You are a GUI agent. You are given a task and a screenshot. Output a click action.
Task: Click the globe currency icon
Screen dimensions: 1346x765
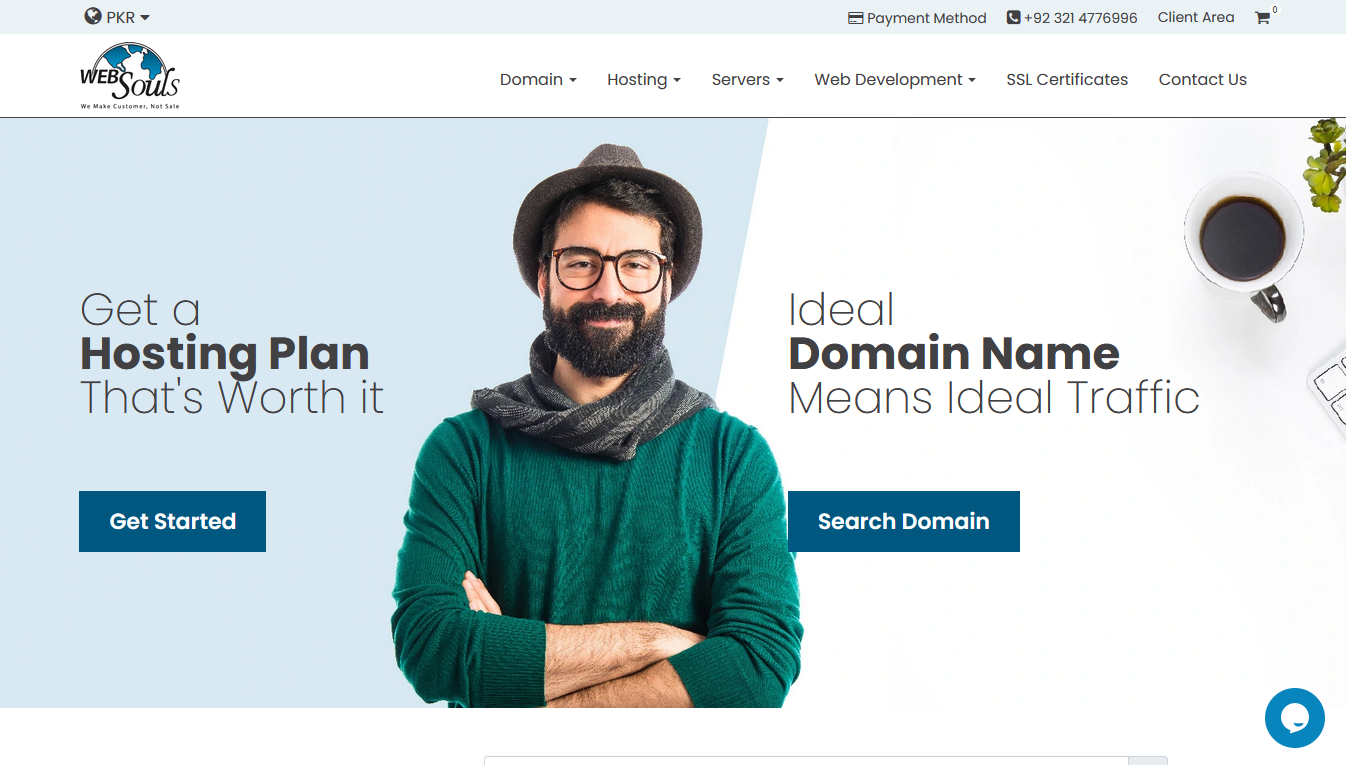tap(93, 16)
